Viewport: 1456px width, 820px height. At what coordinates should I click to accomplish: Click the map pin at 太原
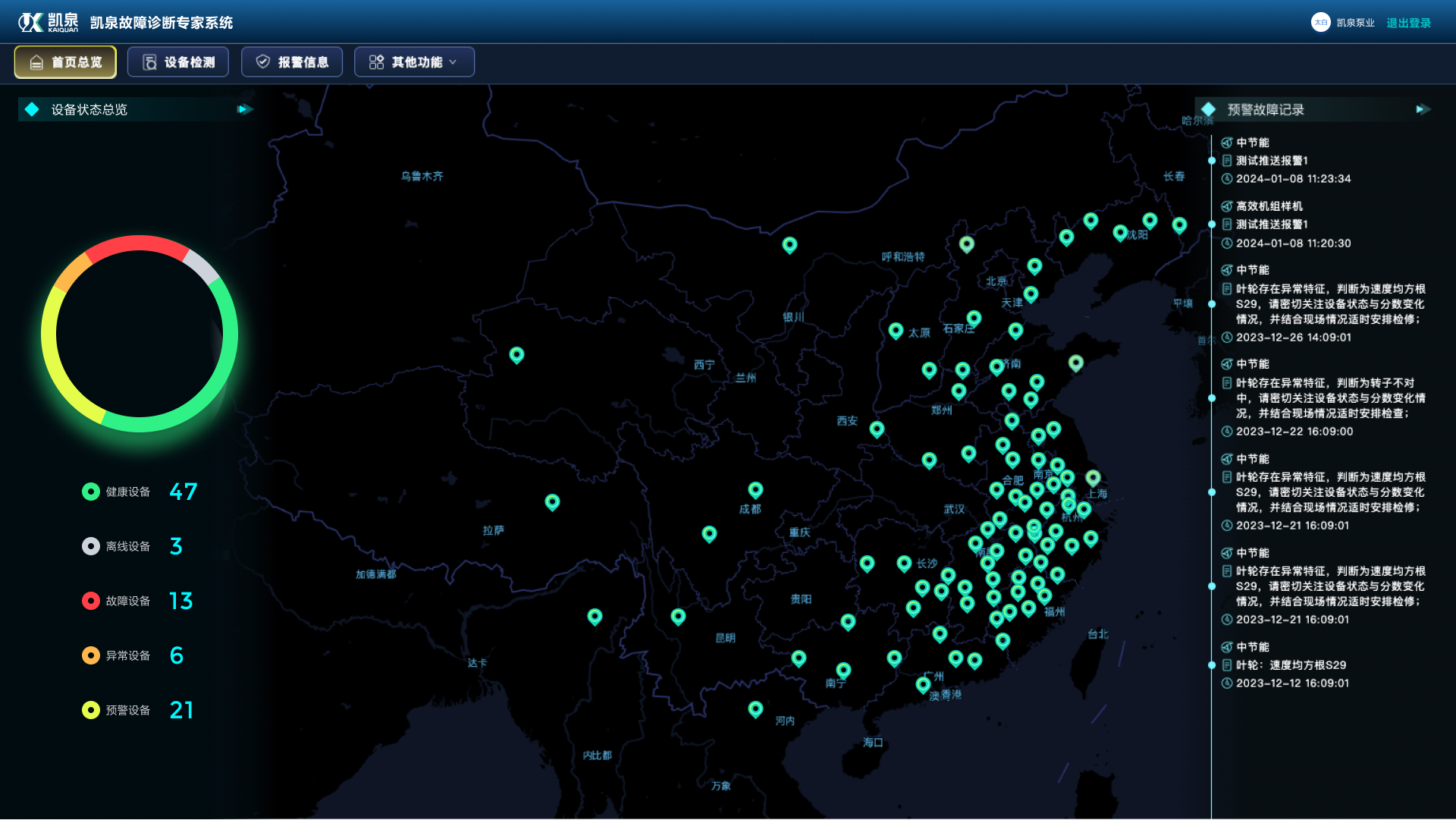pyautogui.click(x=896, y=330)
